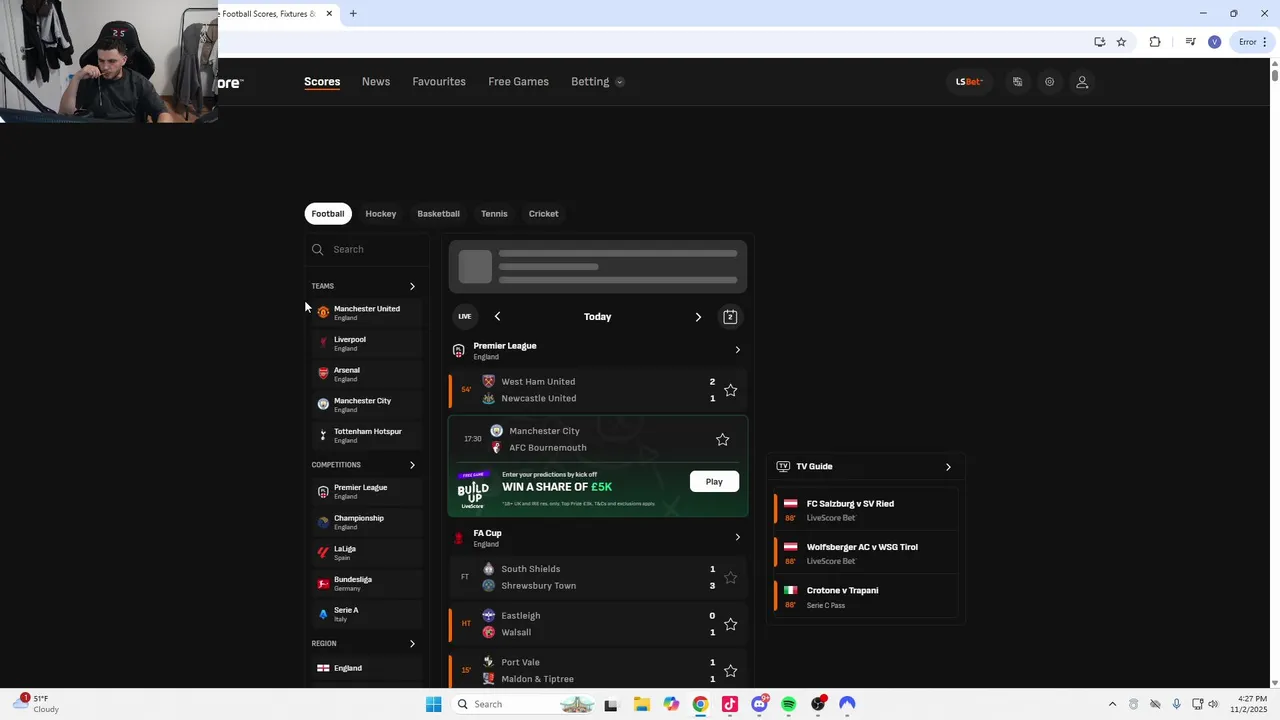Expand the Competitions section arrow
The image size is (1280, 720).
pos(412,465)
